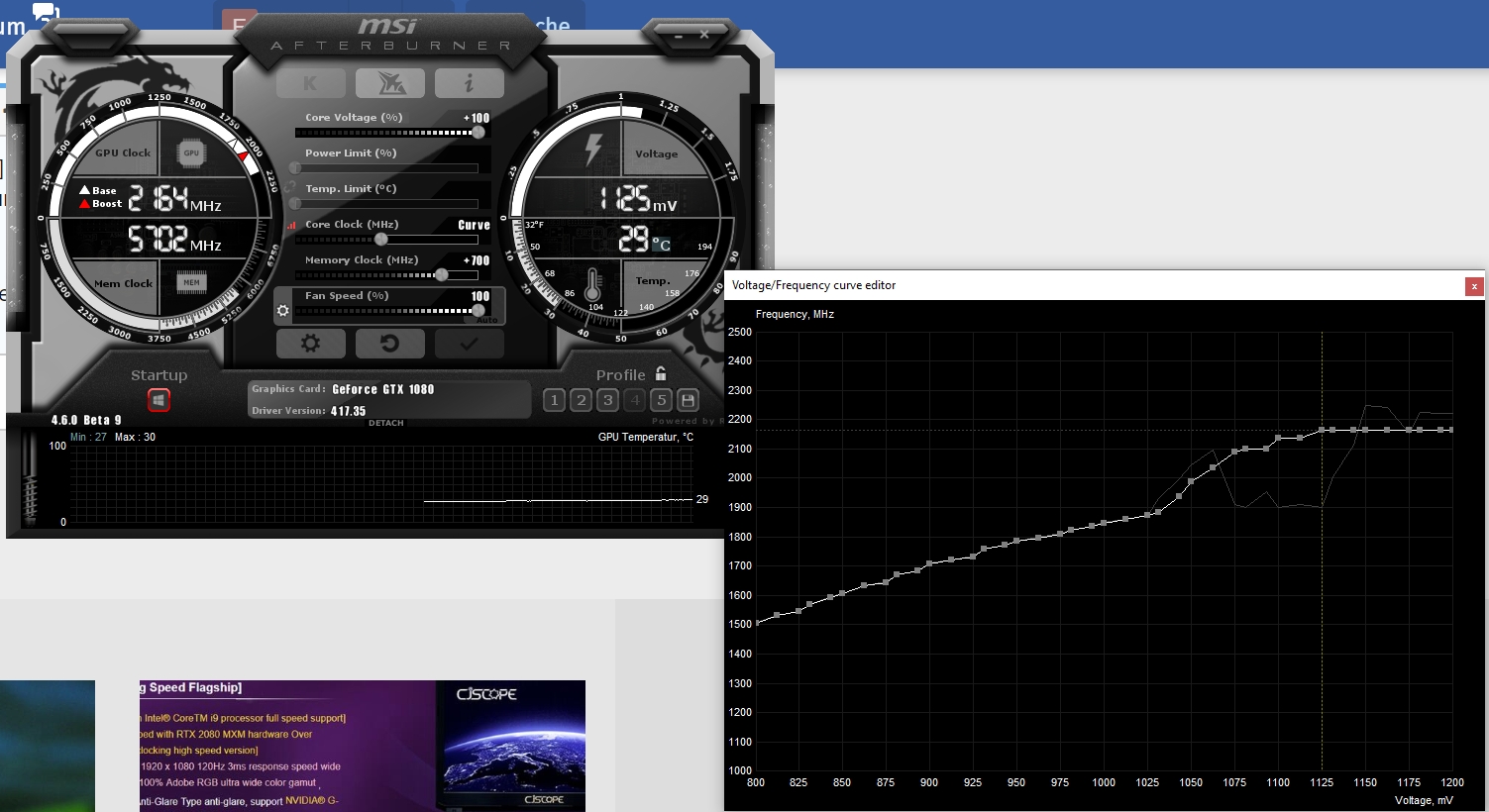This screenshot has width=1489, height=812.
Task: Select the first curve point at 800 mV
Action: point(756,624)
